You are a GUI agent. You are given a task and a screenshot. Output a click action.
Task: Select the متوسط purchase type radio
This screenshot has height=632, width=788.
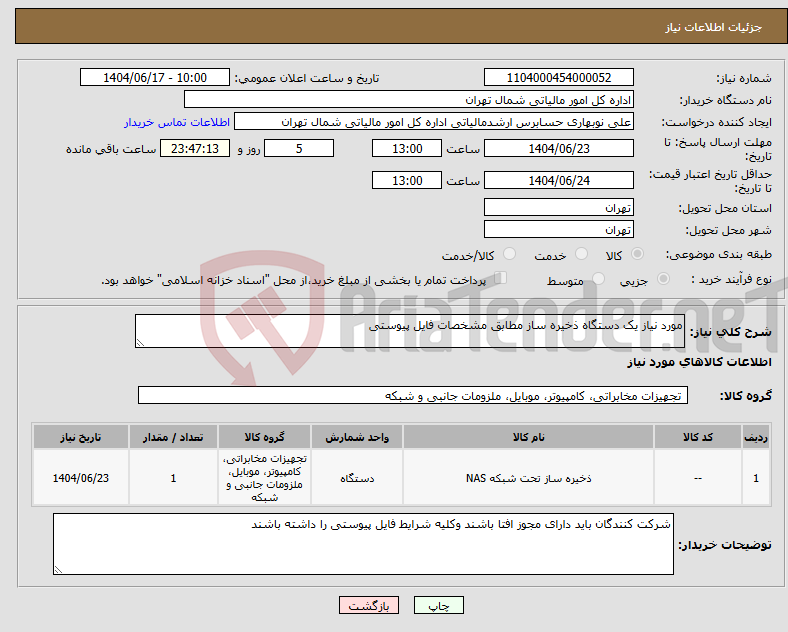598,279
